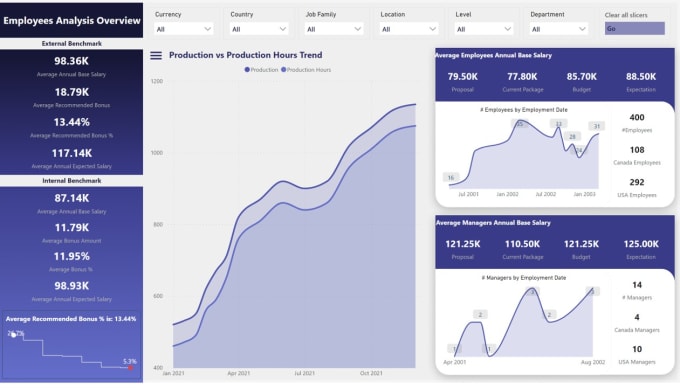Expand the Currency slicer dropdown
This screenshot has width=680, height=388.
point(183,29)
